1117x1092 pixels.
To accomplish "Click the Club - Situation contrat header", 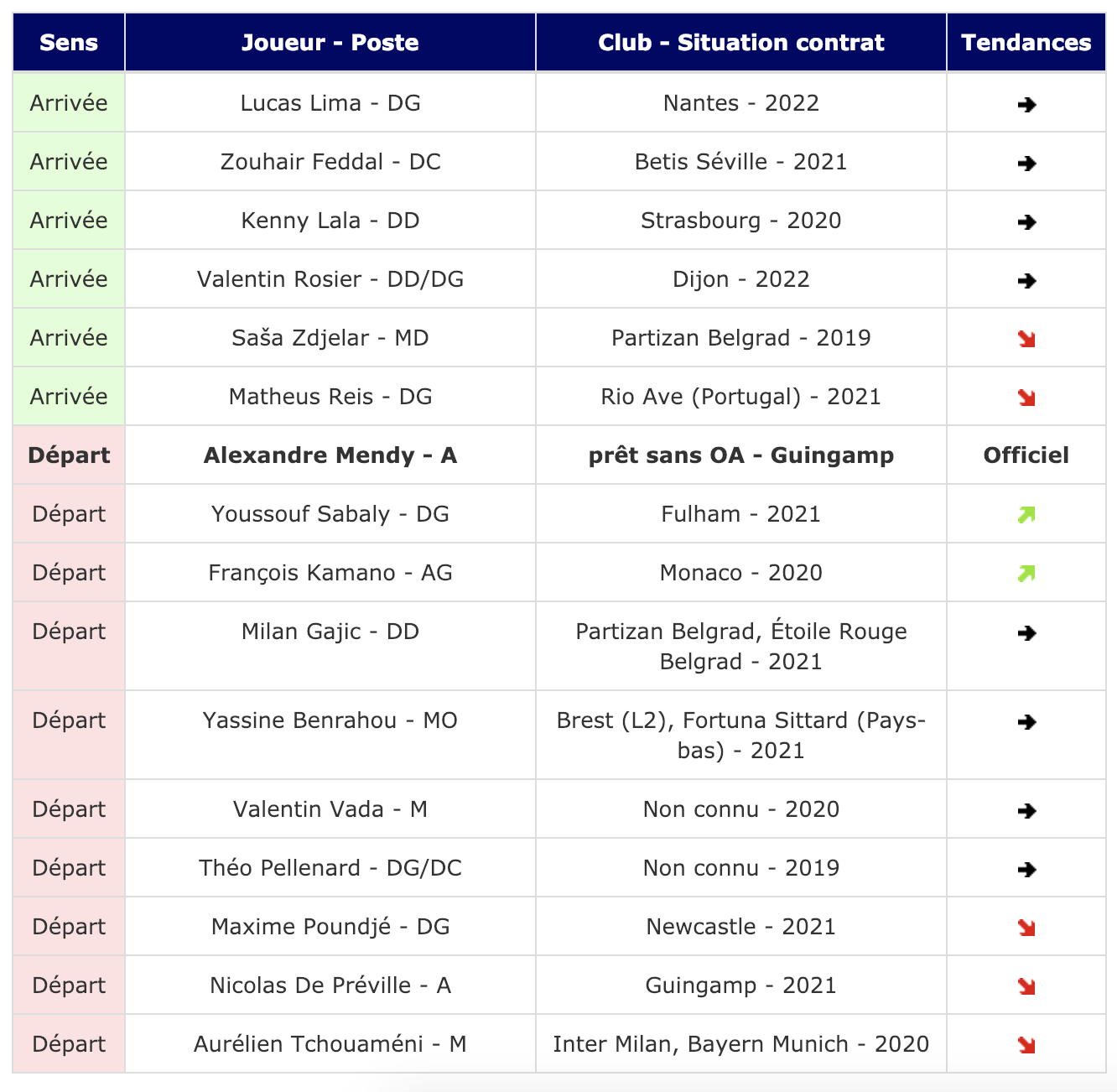I will 741,43.
